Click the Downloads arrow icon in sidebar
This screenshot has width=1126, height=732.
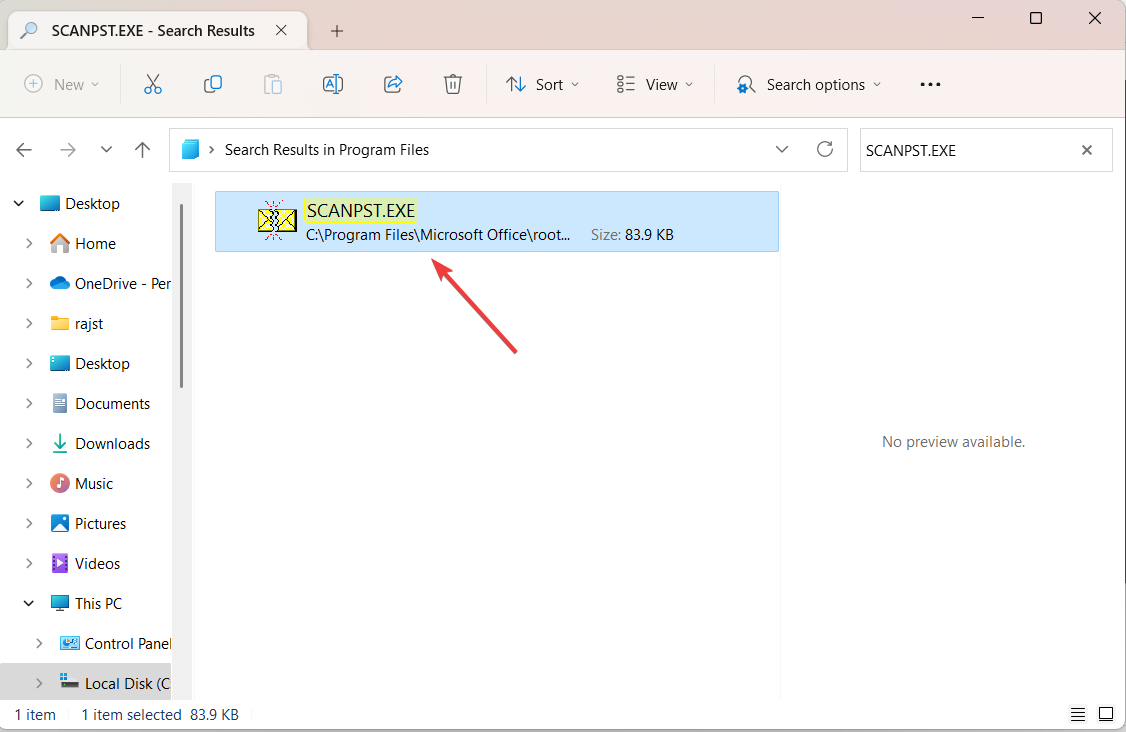click(x=60, y=443)
